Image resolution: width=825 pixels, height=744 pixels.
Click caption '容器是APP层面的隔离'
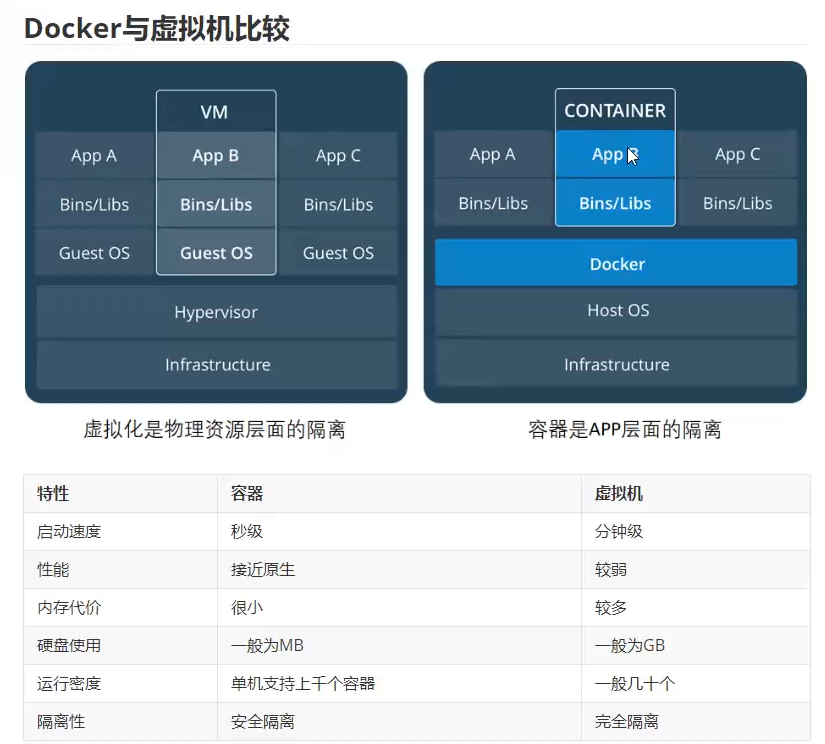pyautogui.click(x=625, y=429)
